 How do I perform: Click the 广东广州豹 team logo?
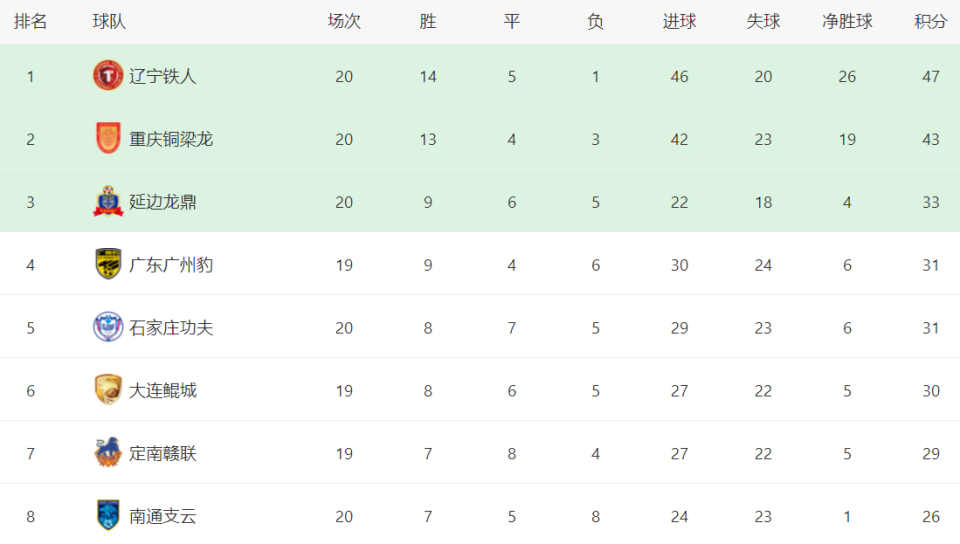pyautogui.click(x=108, y=265)
